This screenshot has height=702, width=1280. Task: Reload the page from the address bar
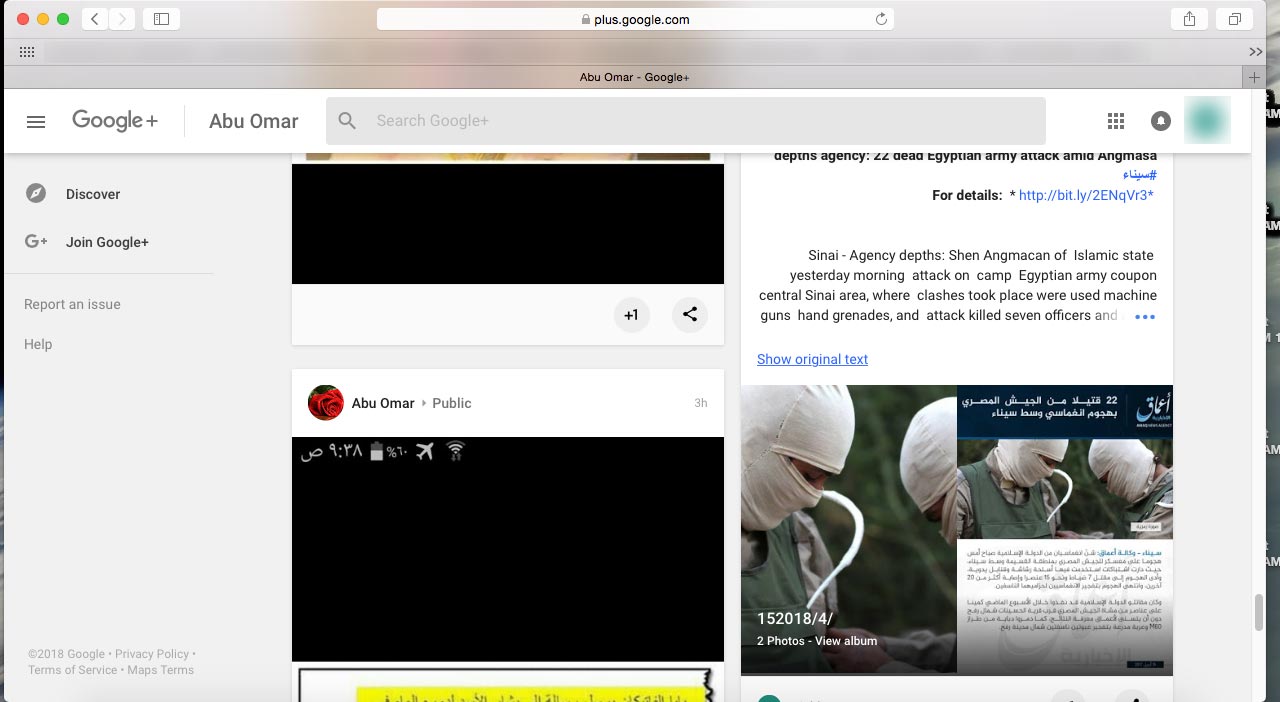pos(881,19)
